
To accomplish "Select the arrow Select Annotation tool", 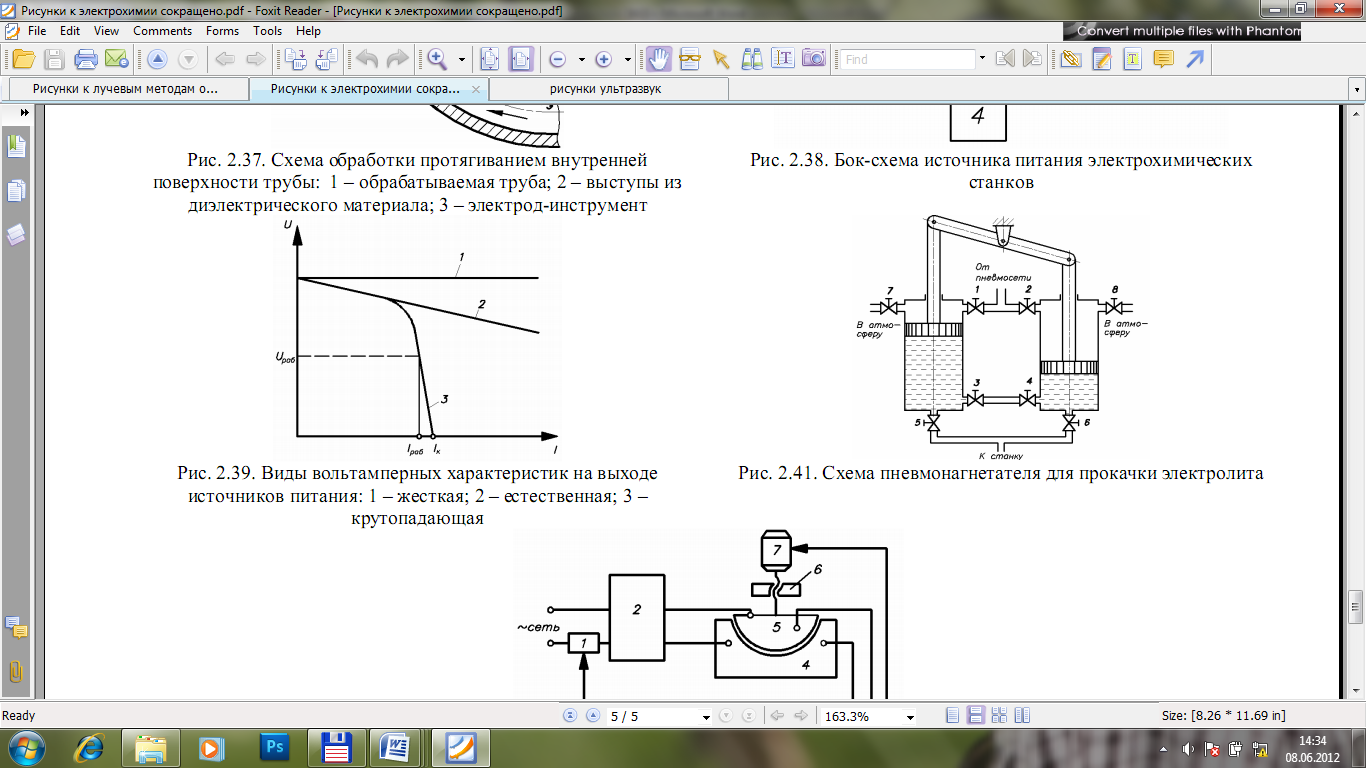I will (720, 59).
